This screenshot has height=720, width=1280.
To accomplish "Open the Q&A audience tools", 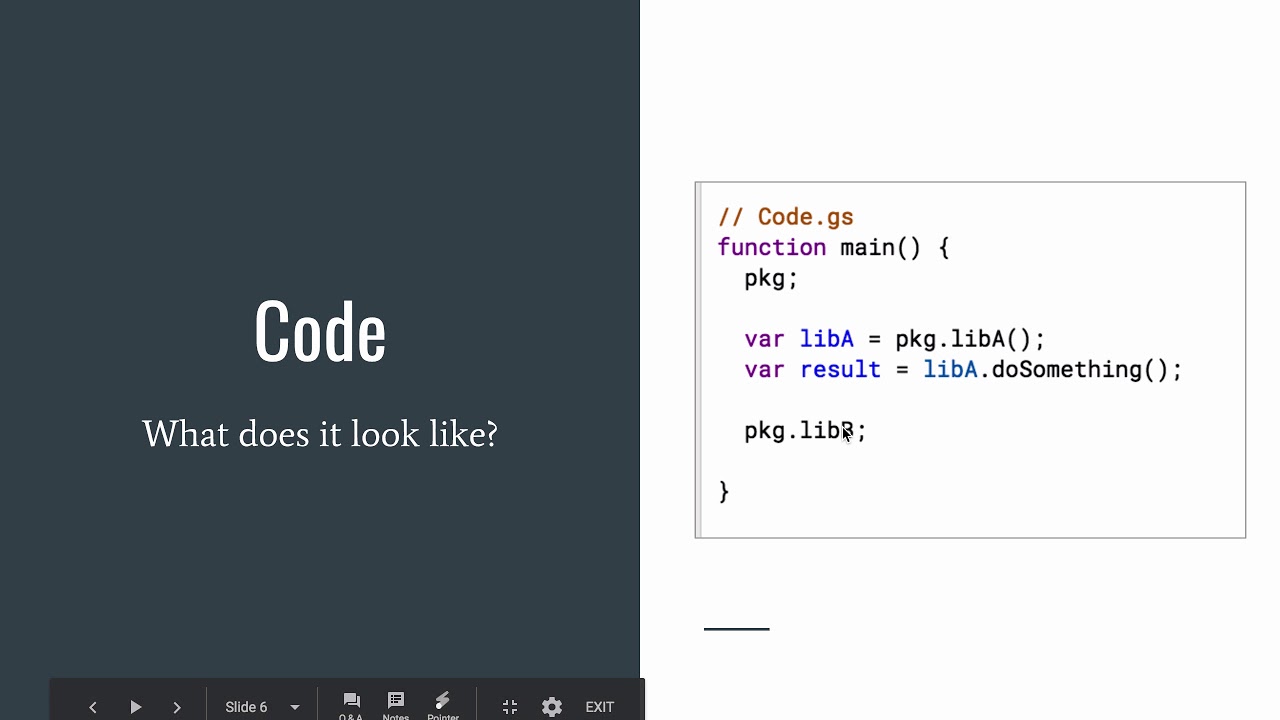I will [351, 705].
